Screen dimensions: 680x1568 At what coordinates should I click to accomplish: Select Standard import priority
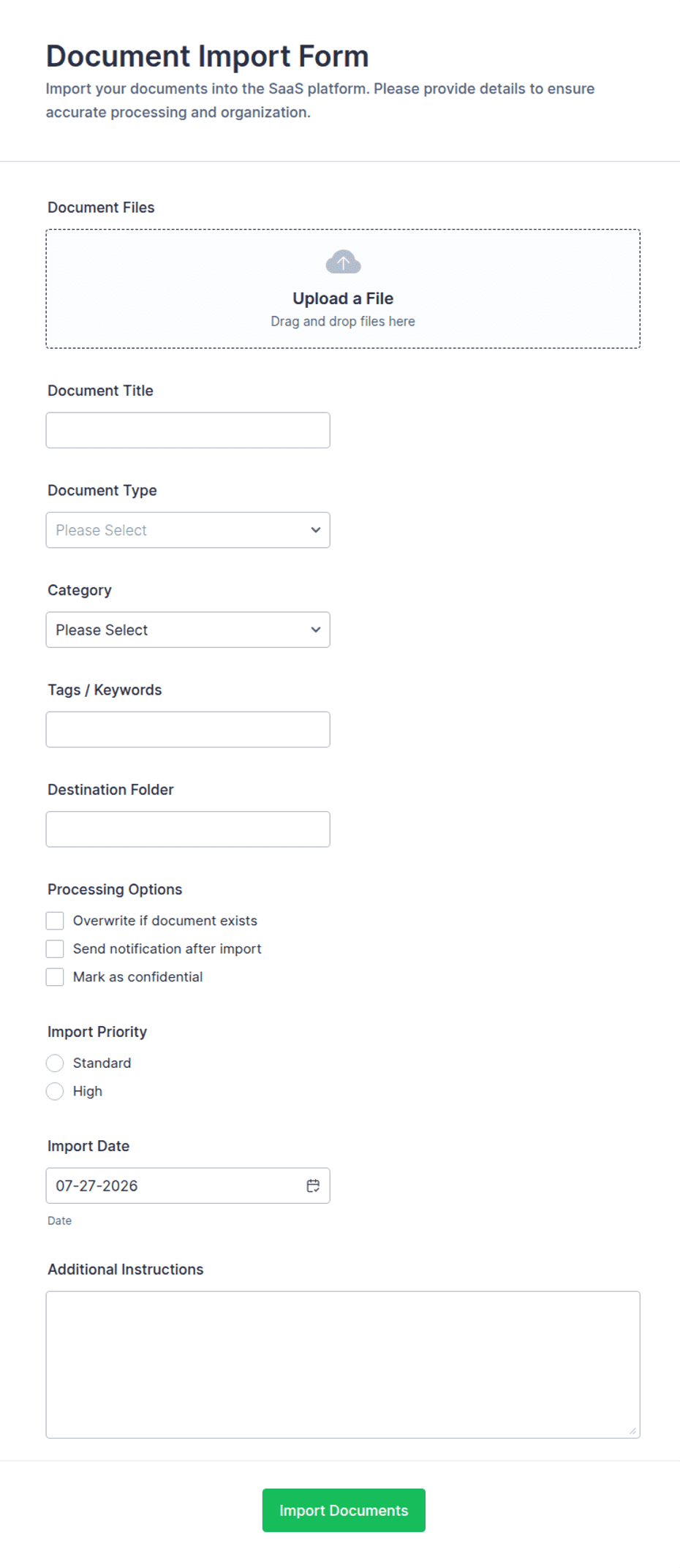55,1063
